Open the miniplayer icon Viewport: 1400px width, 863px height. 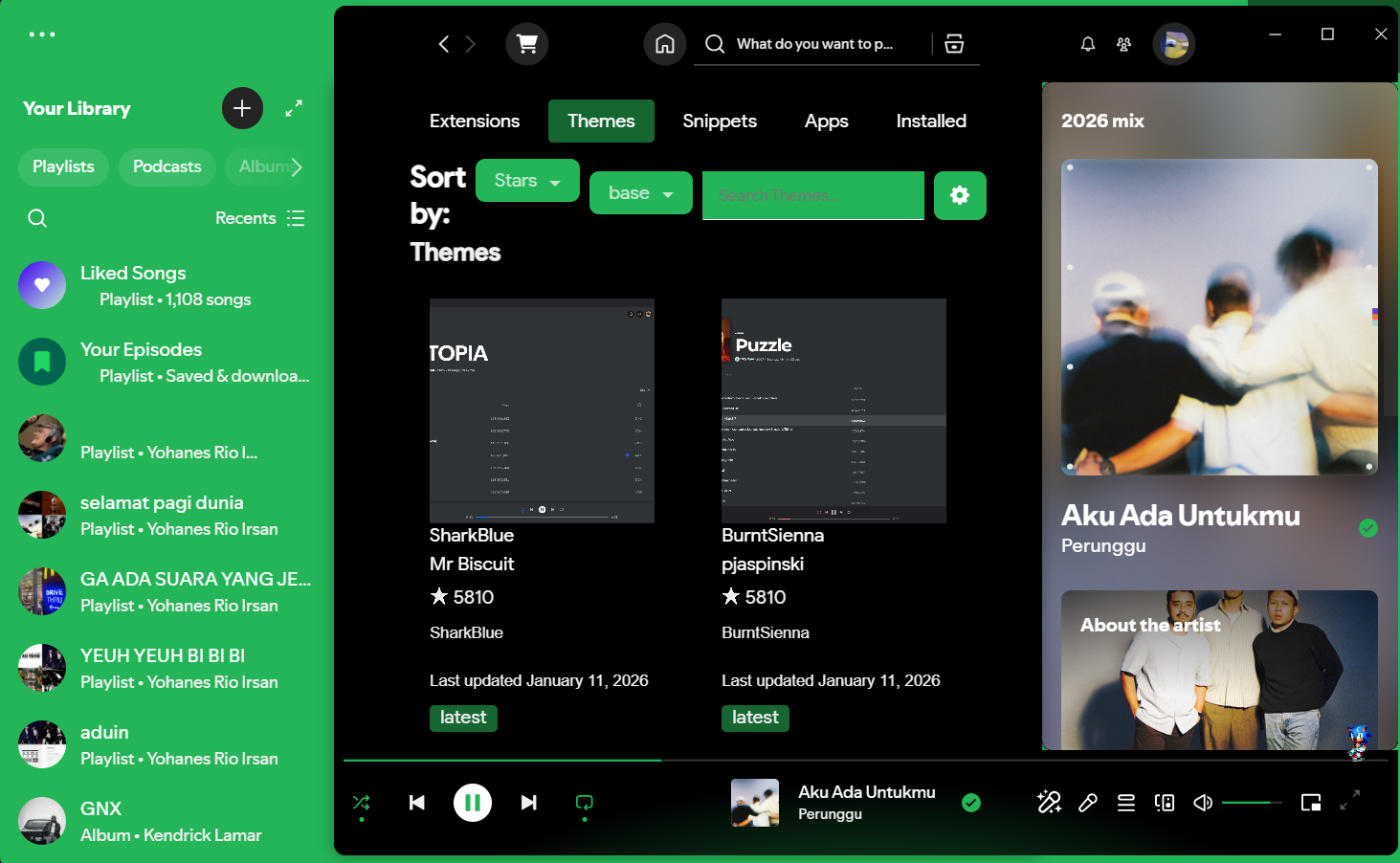click(1311, 803)
